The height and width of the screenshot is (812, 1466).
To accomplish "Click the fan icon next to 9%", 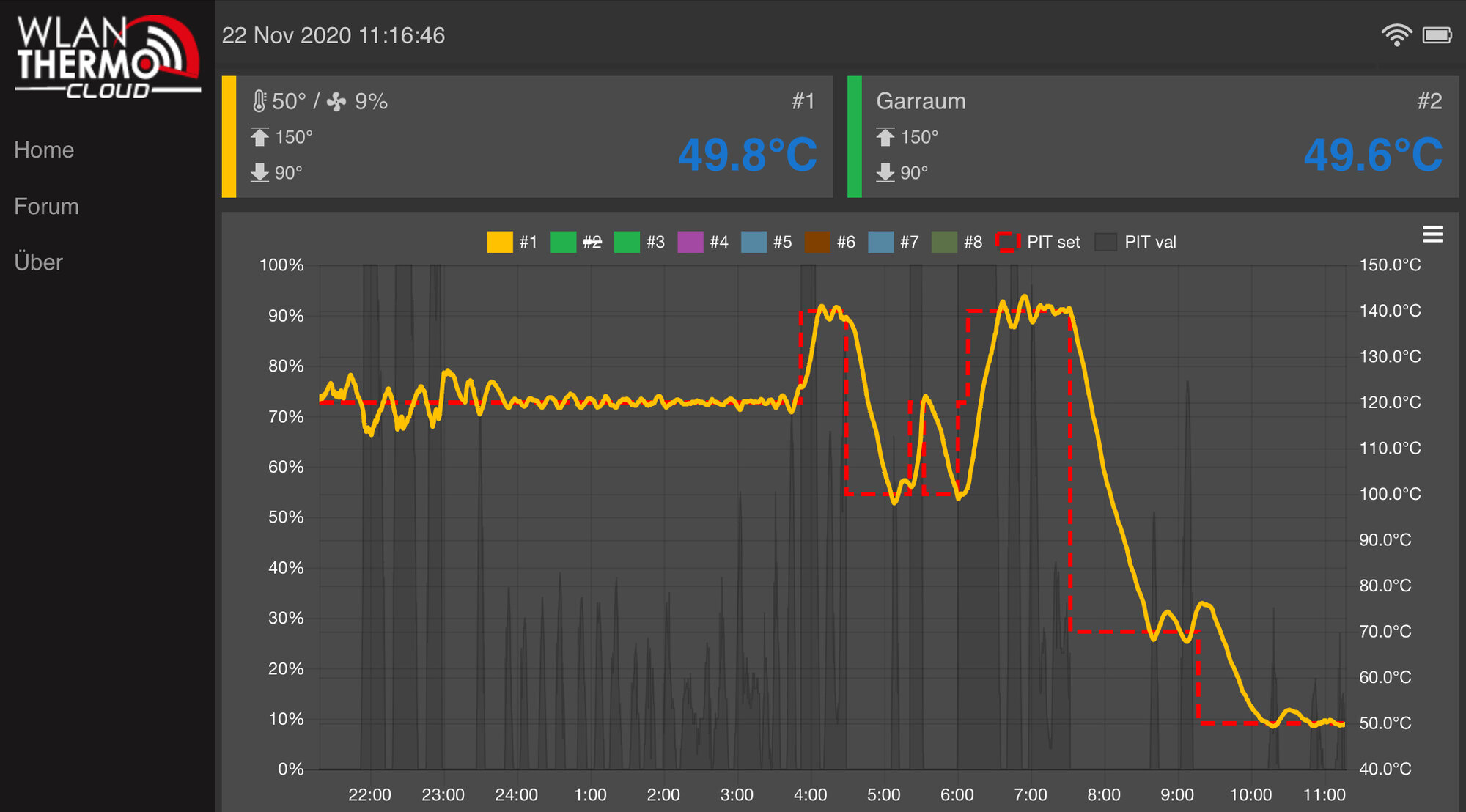I will (336, 101).
